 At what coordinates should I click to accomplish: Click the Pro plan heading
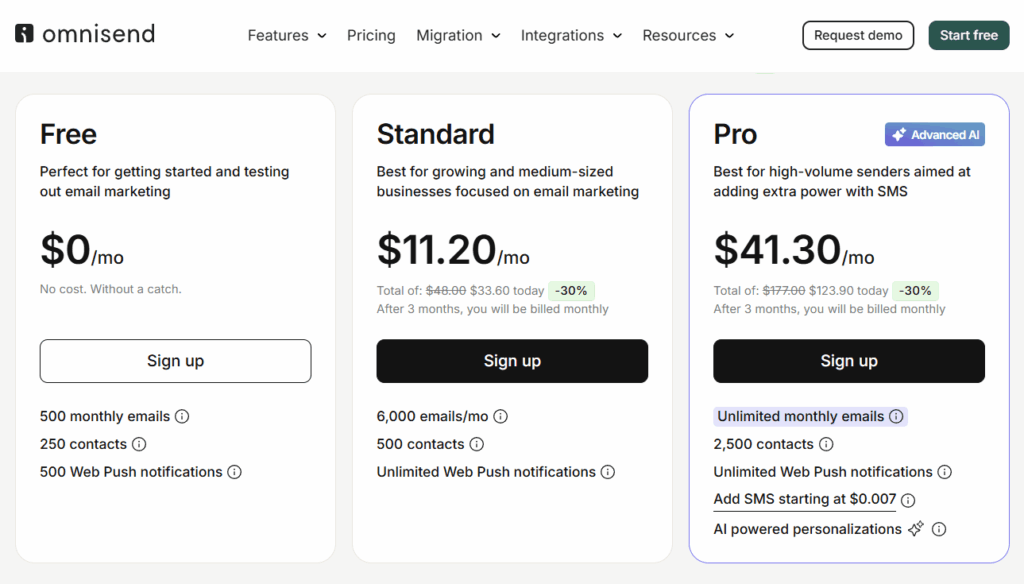click(x=735, y=135)
